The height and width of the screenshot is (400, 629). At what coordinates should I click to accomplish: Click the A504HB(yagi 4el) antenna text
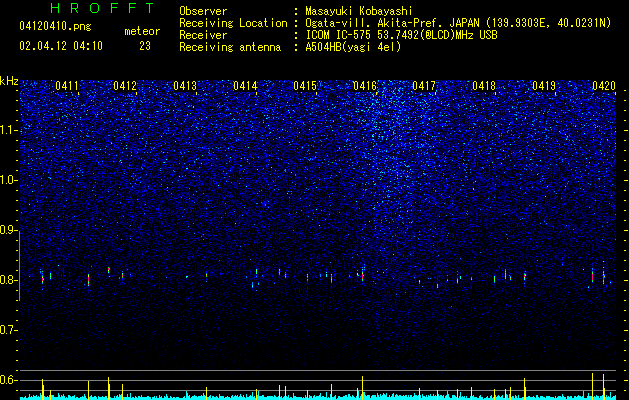353,47
